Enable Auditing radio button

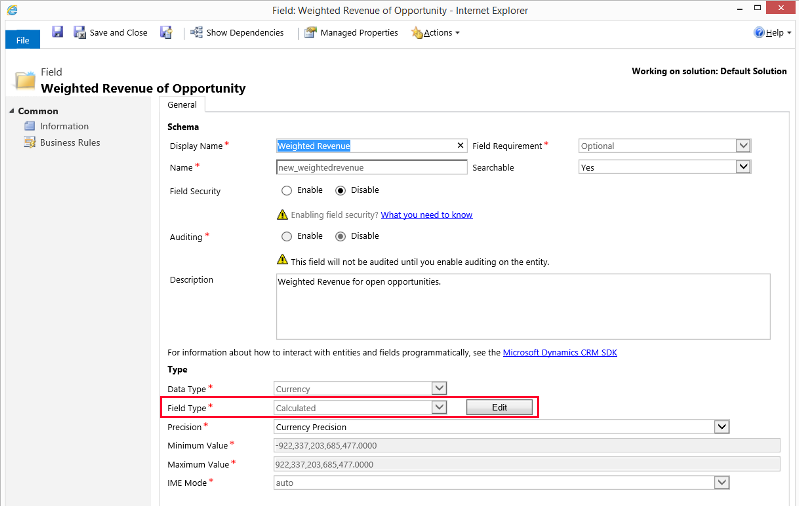point(287,236)
